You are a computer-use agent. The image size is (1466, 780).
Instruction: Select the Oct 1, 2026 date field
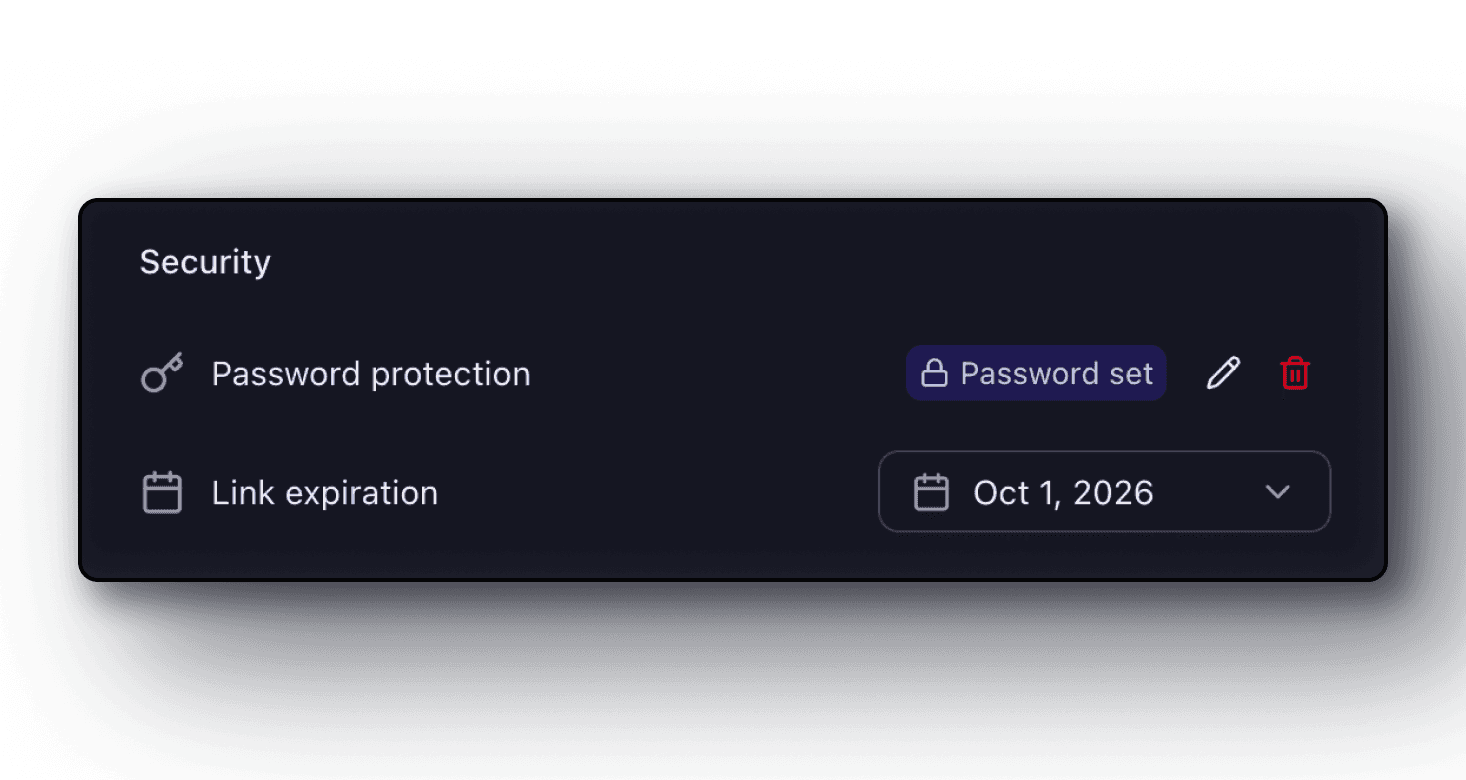(x=1063, y=492)
